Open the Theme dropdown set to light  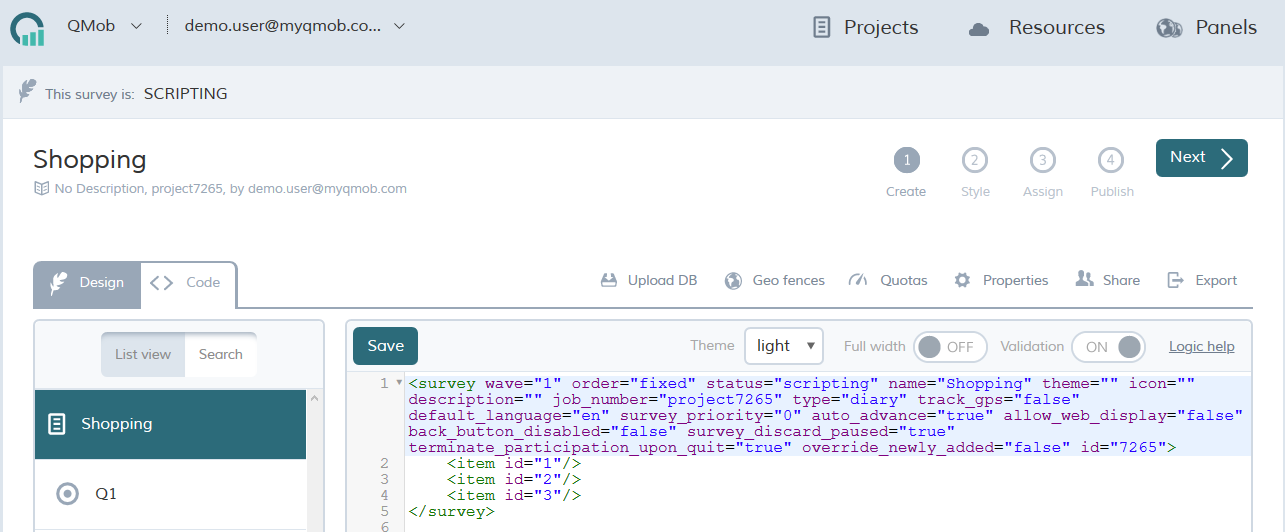click(x=784, y=346)
